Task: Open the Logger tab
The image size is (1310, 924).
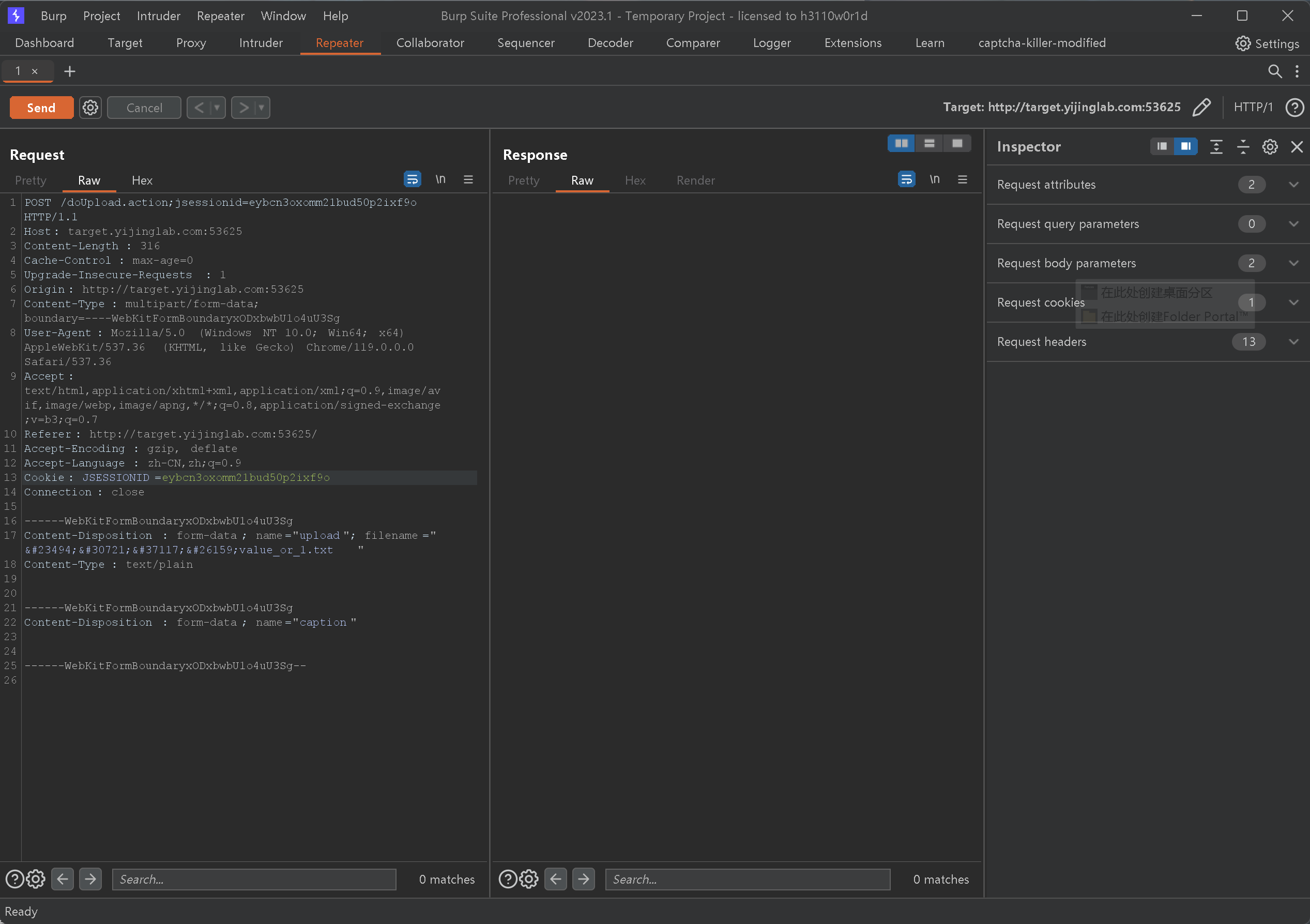Action: point(771,43)
